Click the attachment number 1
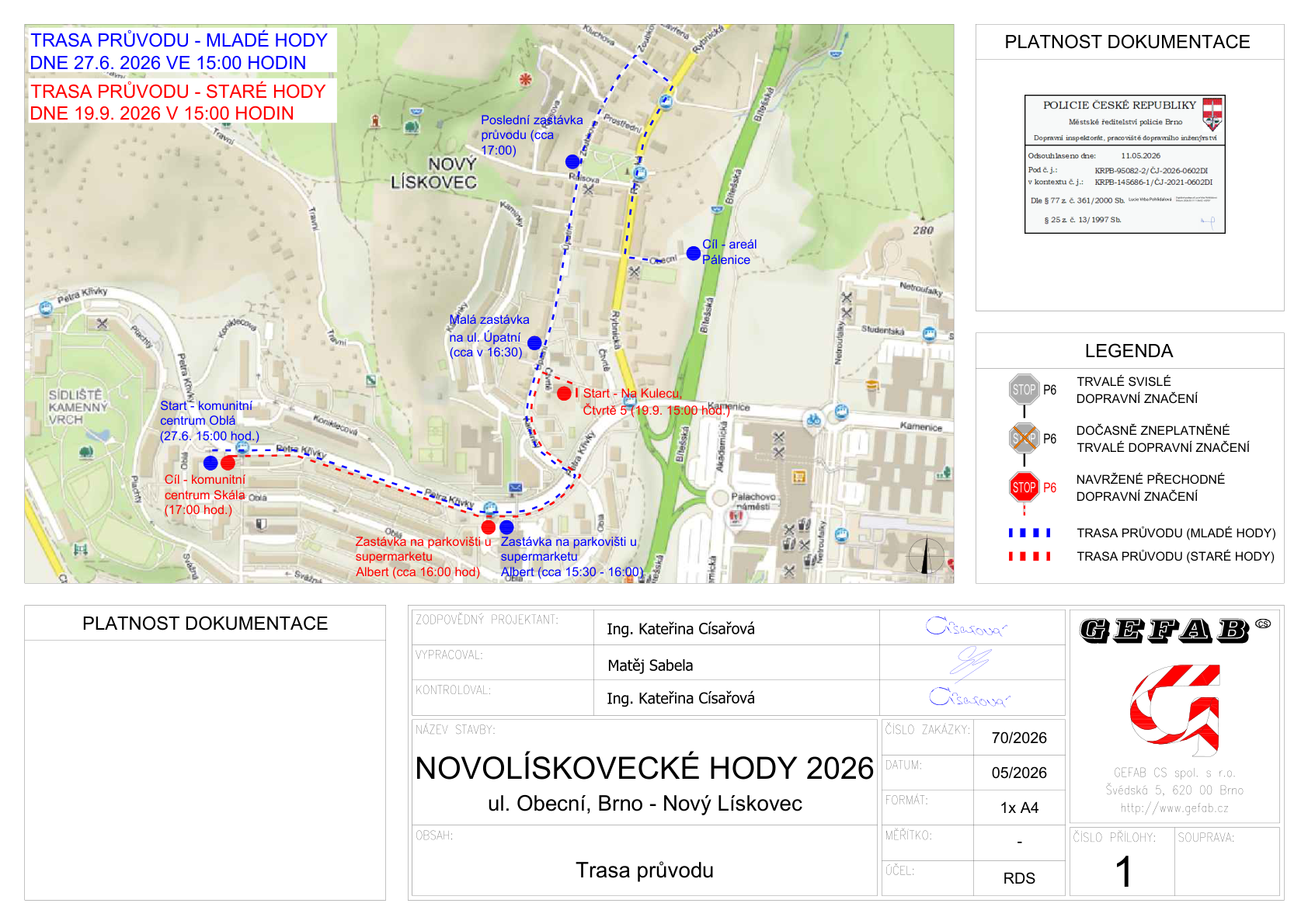Viewport: 1308px width, 924px height. pos(1123,871)
